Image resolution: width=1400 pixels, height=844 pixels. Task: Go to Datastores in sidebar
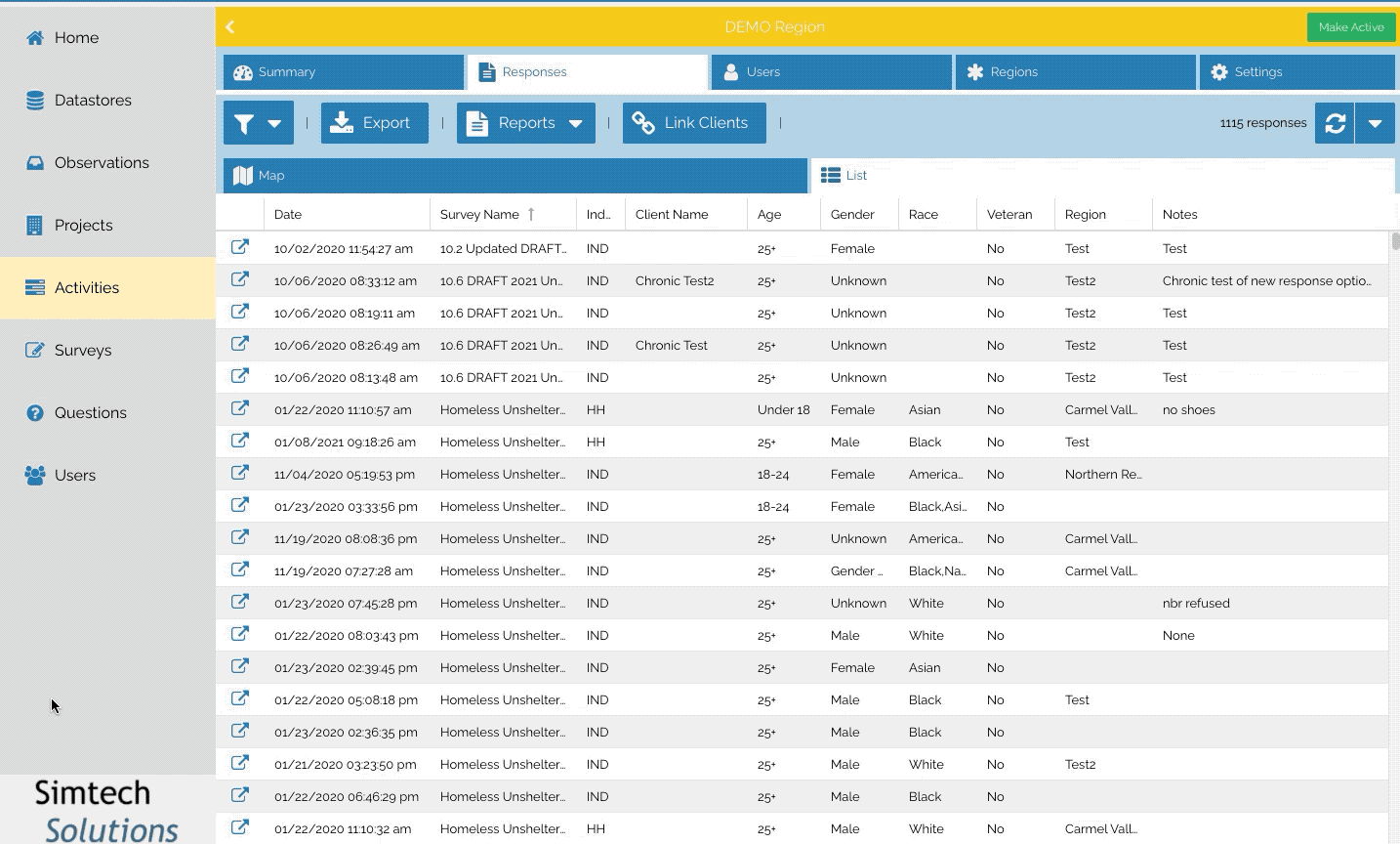point(92,101)
